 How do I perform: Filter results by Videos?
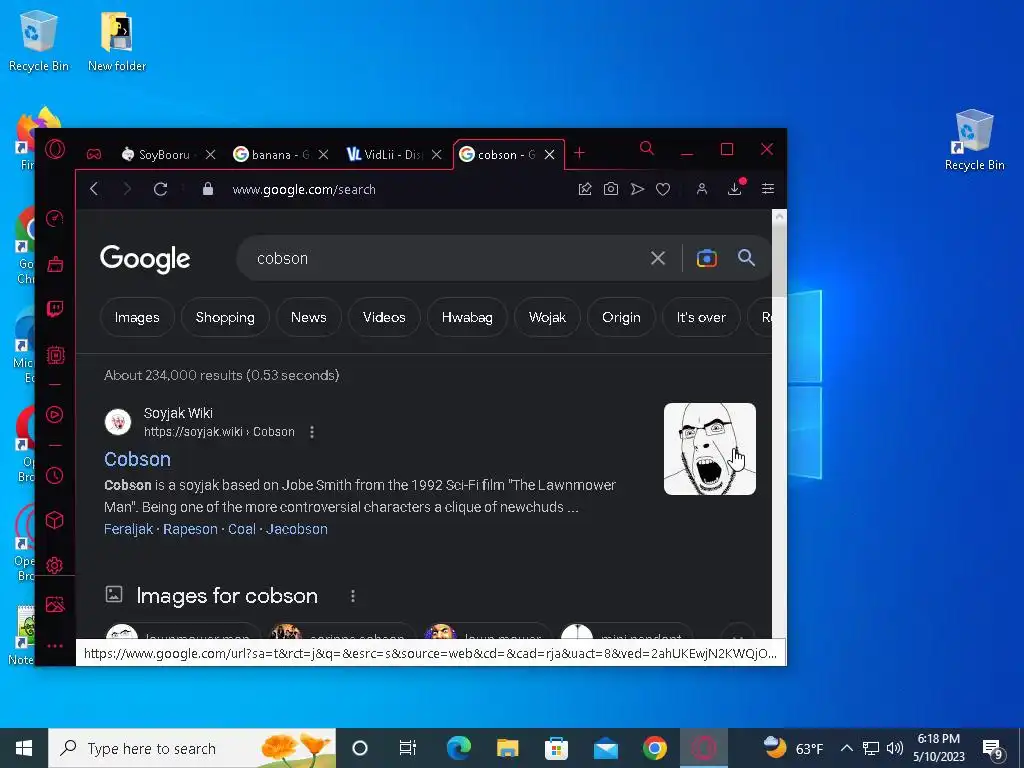click(x=384, y=317)
